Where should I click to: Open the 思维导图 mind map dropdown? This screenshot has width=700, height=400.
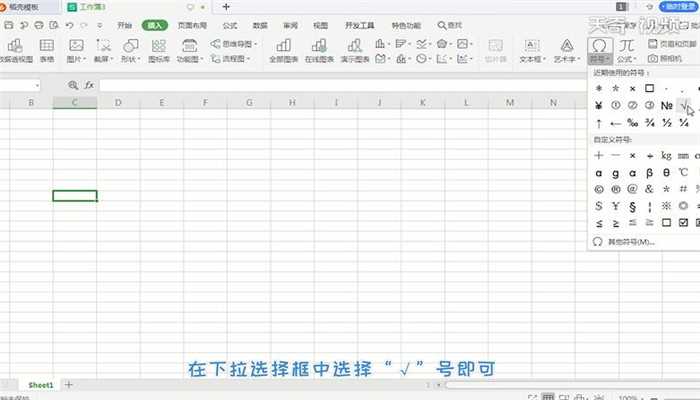click(x=234, y=44)
